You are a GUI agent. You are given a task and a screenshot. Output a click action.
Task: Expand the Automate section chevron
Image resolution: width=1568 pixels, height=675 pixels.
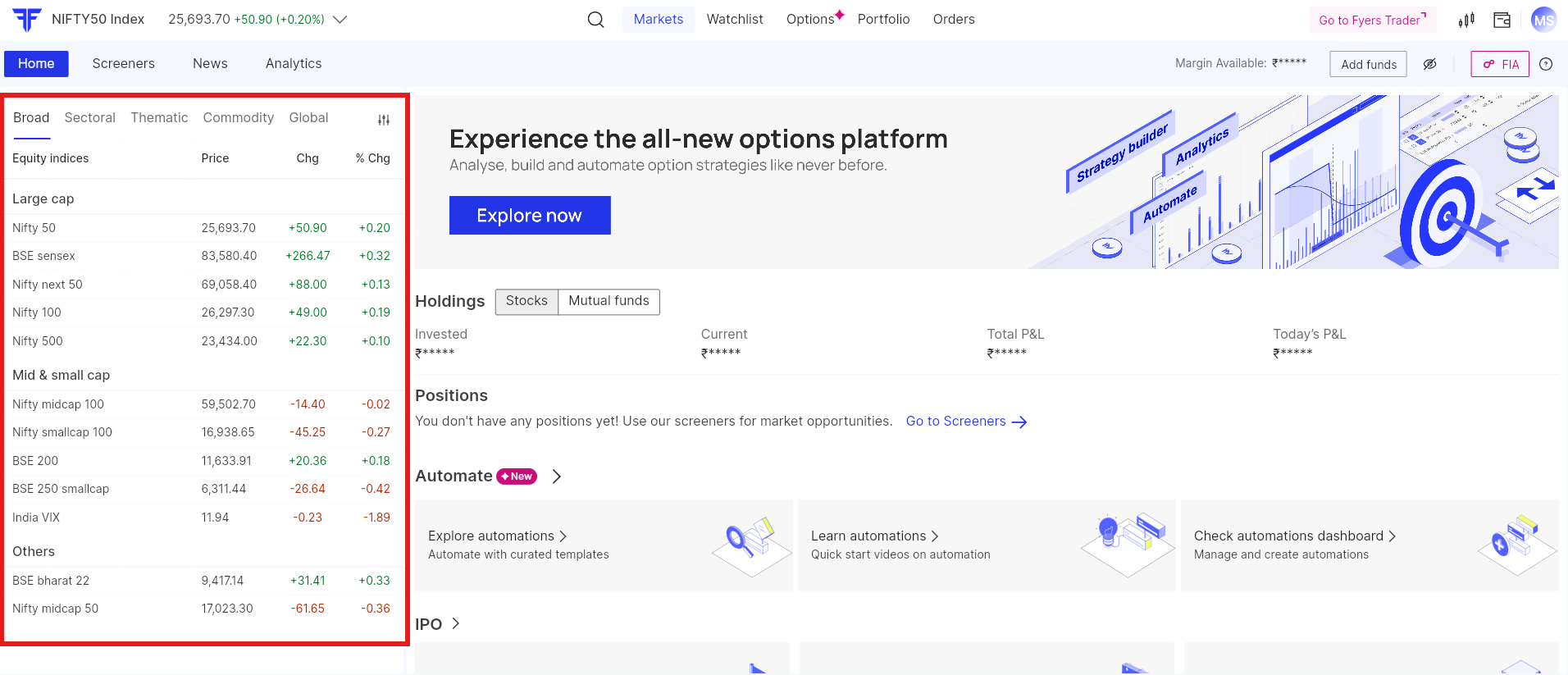pos(557,477)
